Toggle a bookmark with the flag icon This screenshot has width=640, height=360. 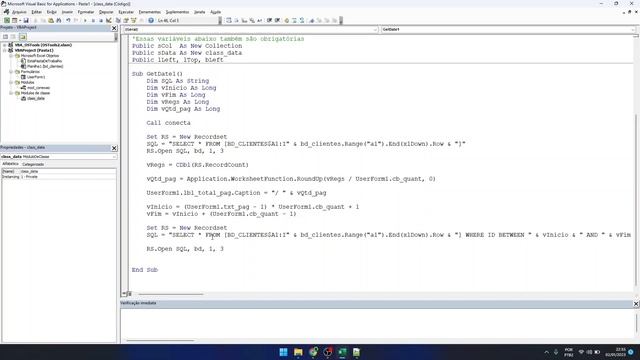coord(311,20)
